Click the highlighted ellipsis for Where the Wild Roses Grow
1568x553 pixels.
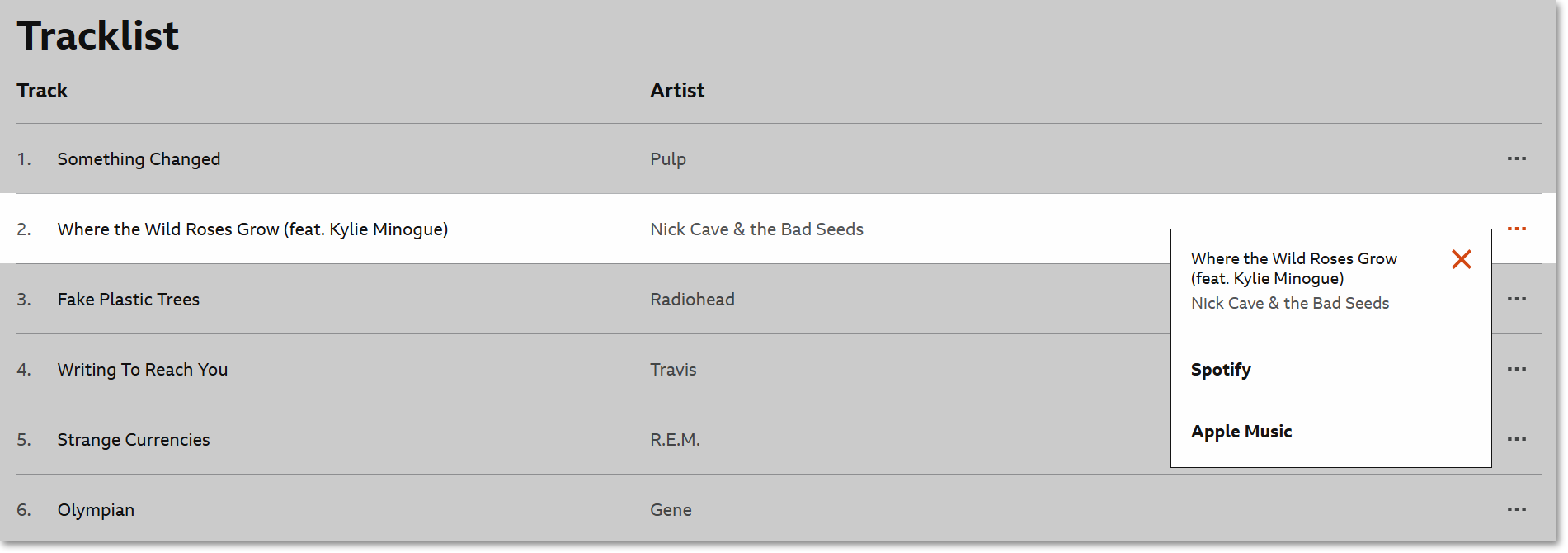tap(1518, 229)
